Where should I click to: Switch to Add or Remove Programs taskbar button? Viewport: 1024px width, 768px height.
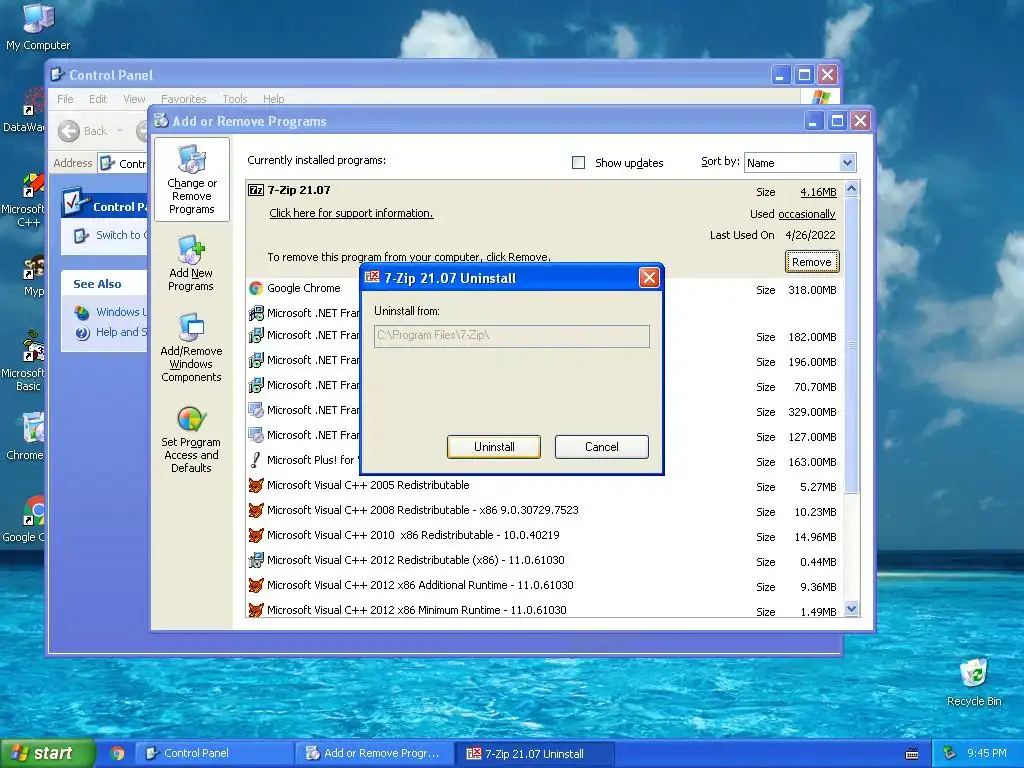[374, 754]
